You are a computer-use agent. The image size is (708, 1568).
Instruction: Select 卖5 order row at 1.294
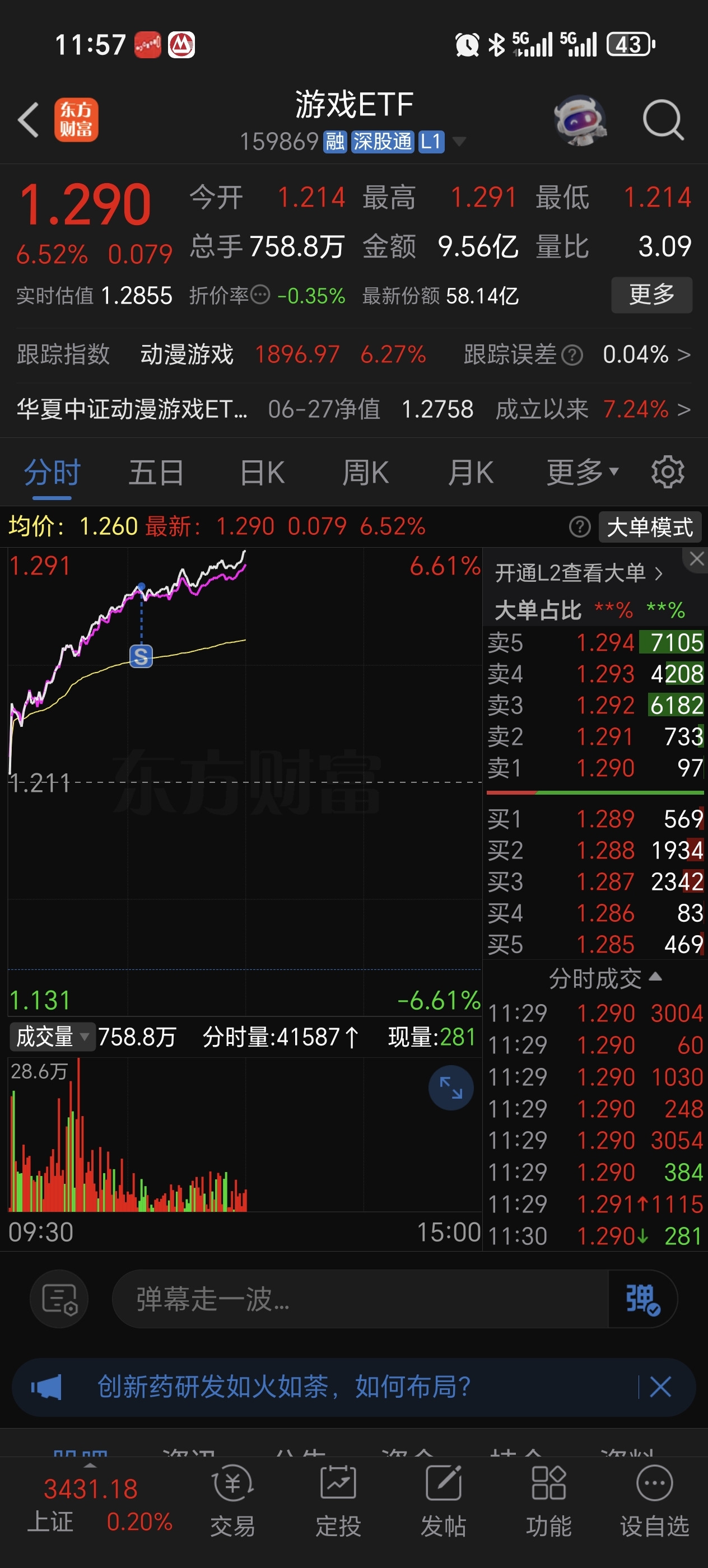[595, 642]
